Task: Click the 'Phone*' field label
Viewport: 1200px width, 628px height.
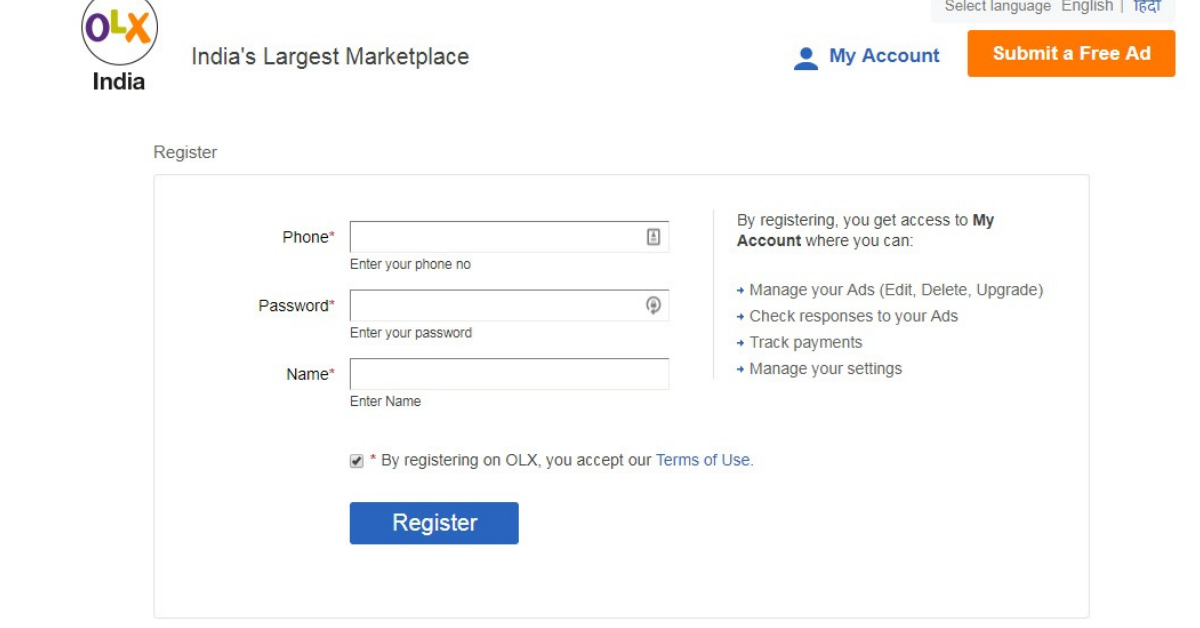Action: pyautogui.click(x=308, y=237)
